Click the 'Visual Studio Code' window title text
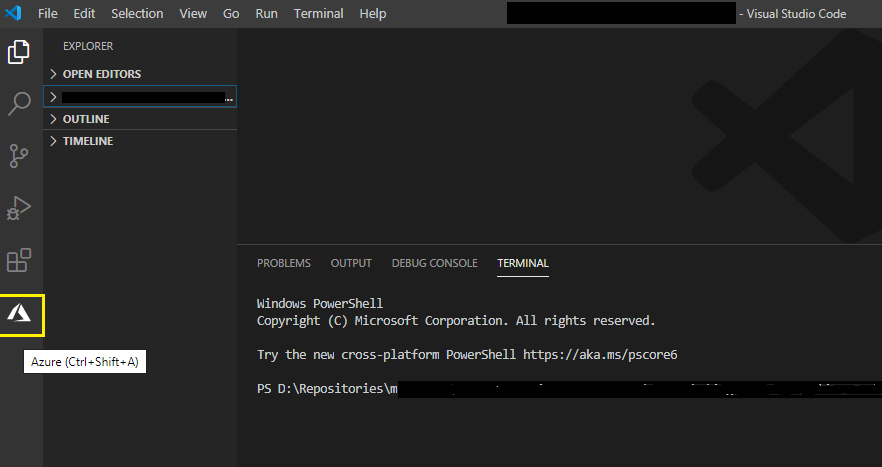Viewport: 882px width, 467px height. click(796, 14)
